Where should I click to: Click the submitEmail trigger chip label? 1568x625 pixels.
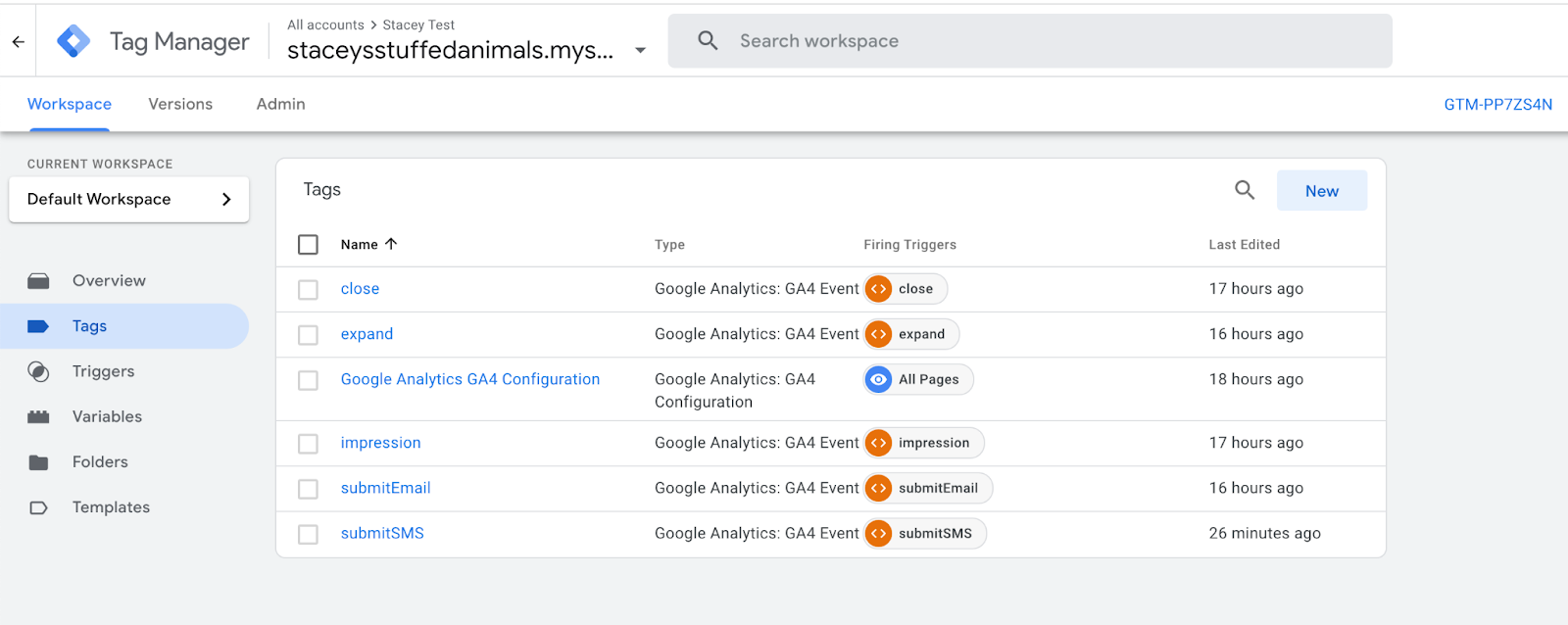click(x=938, y=488)
